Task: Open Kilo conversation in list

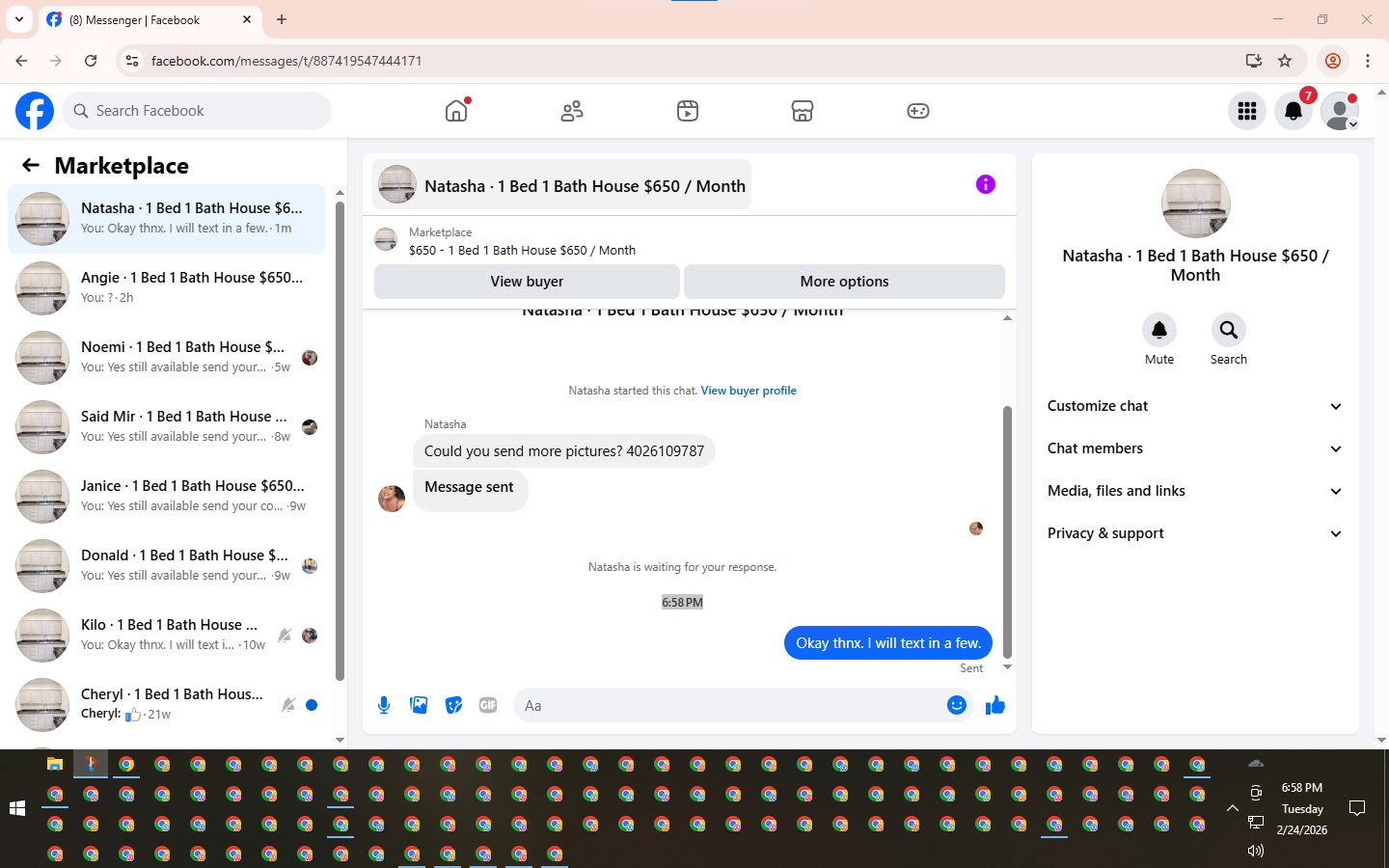Action: click(x=166, y=636)
